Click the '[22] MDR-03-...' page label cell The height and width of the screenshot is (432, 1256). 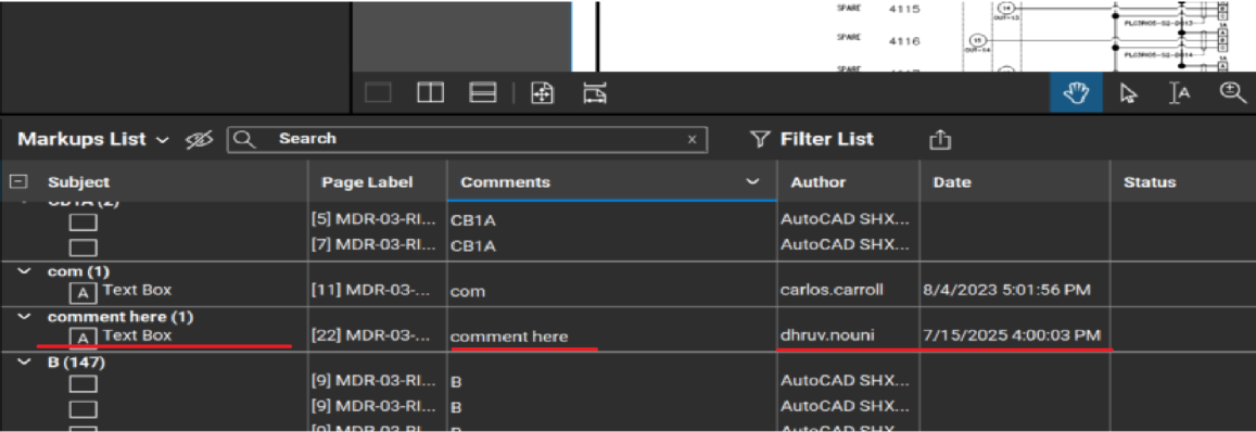[x=373, y=336]
